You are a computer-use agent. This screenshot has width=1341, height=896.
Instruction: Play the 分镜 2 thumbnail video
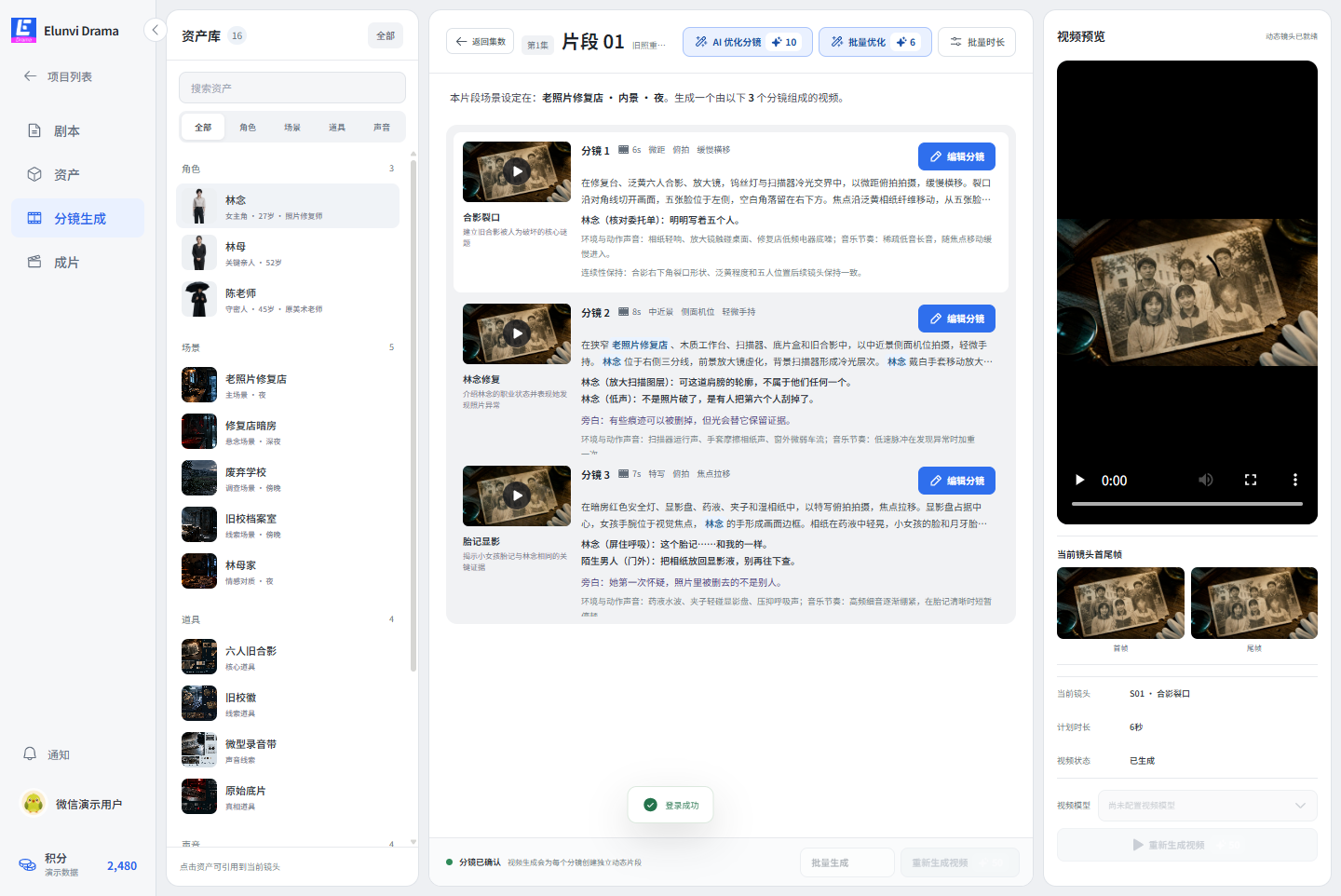(x=517, y=333)
